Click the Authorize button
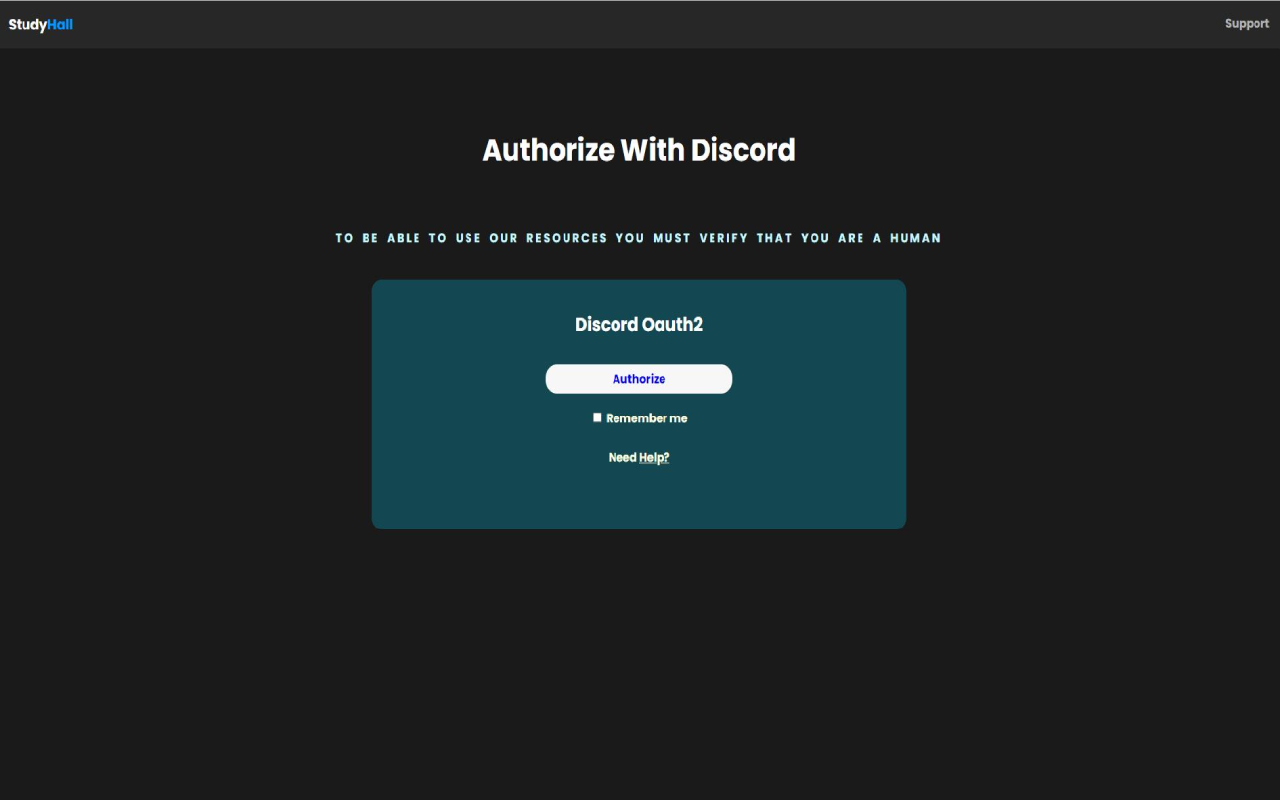This screenshot has width=1280, height=800. point(639,379)
